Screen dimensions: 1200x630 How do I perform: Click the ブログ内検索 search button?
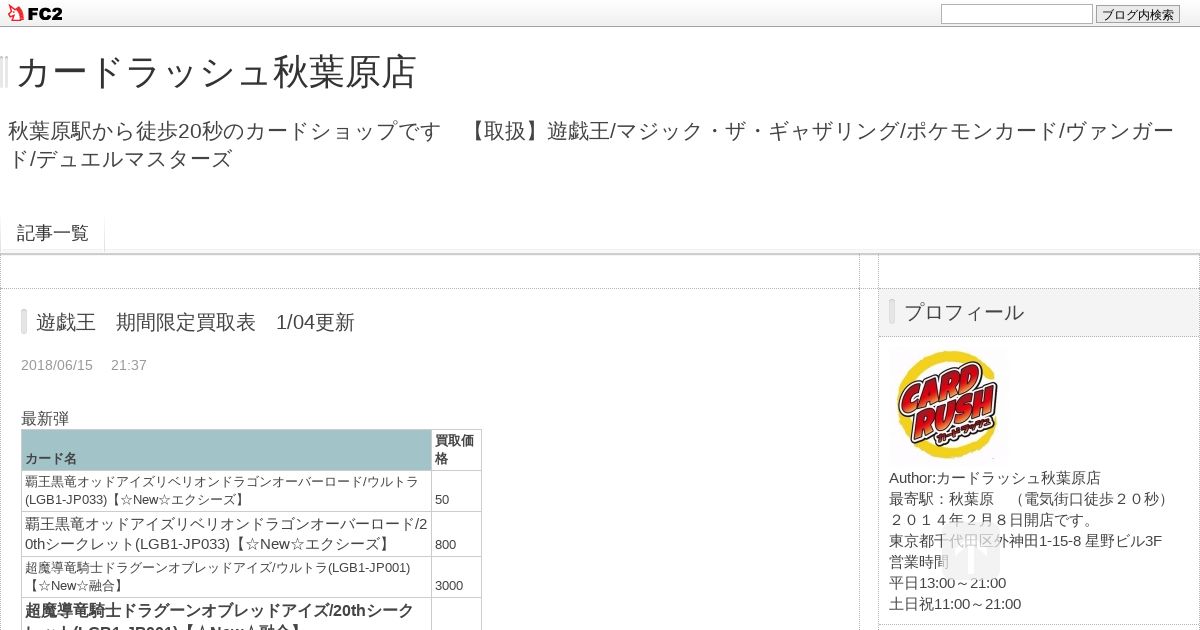click(x=1138, y=14)
